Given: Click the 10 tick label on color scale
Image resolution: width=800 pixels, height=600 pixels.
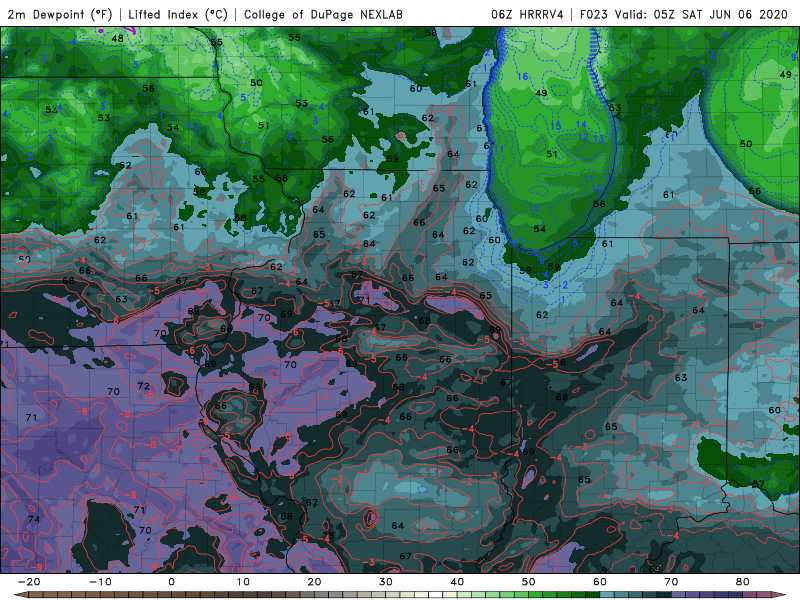Looking at the screenshot, I should (x=243, y=582).
